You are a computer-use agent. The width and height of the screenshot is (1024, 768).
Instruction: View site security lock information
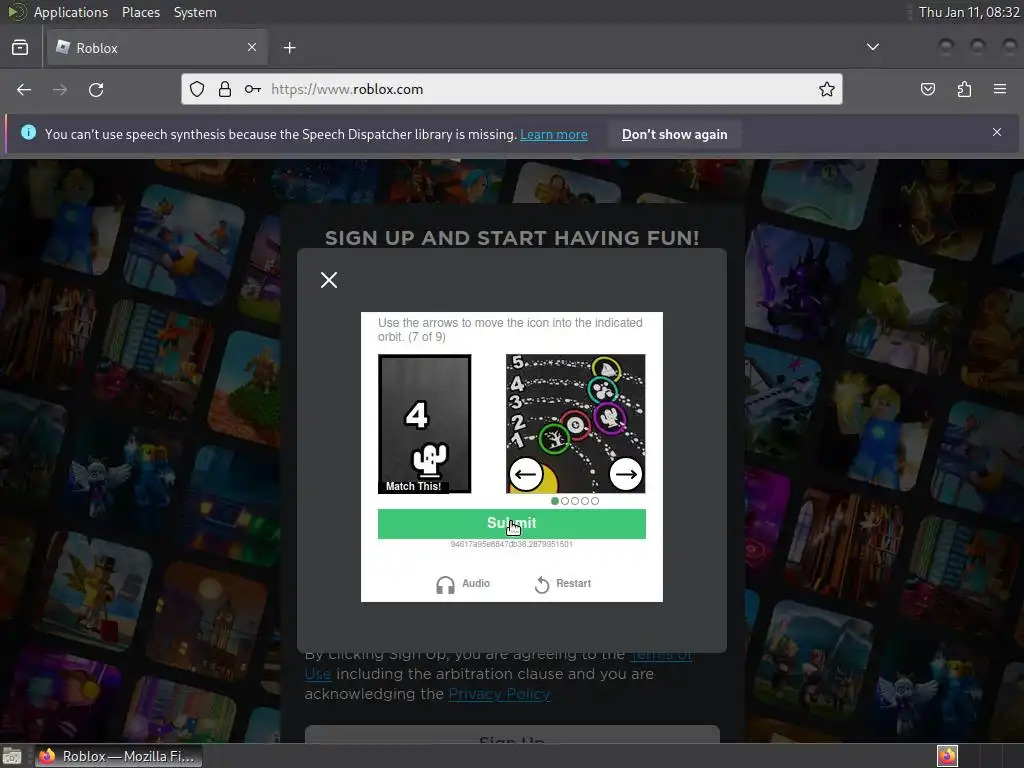point(225,89)
